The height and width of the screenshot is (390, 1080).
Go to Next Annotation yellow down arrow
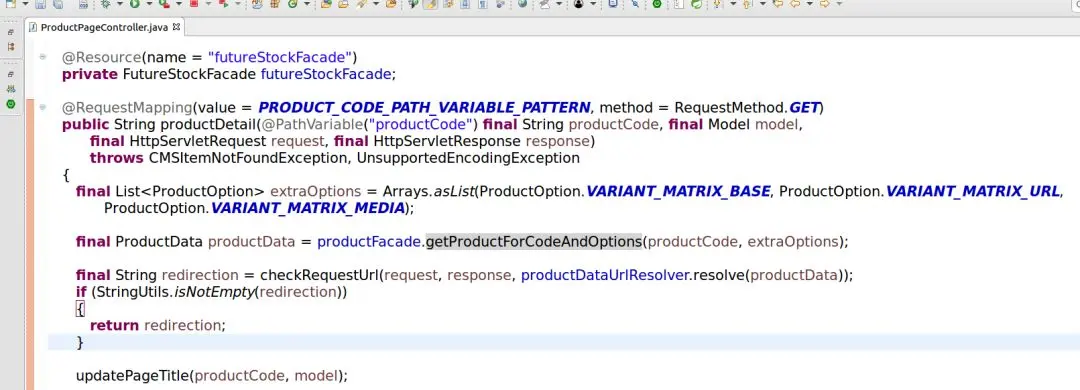coord(717,4)
